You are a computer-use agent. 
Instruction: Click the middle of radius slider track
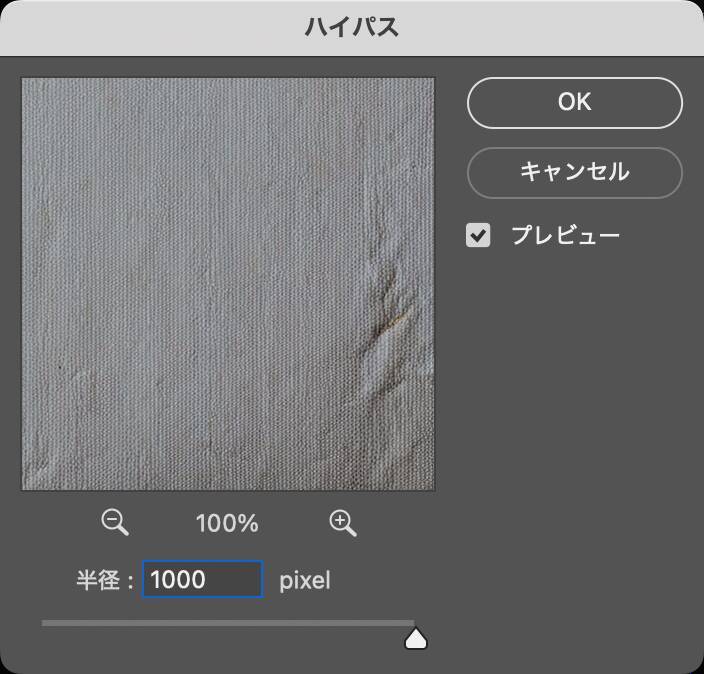228,623
